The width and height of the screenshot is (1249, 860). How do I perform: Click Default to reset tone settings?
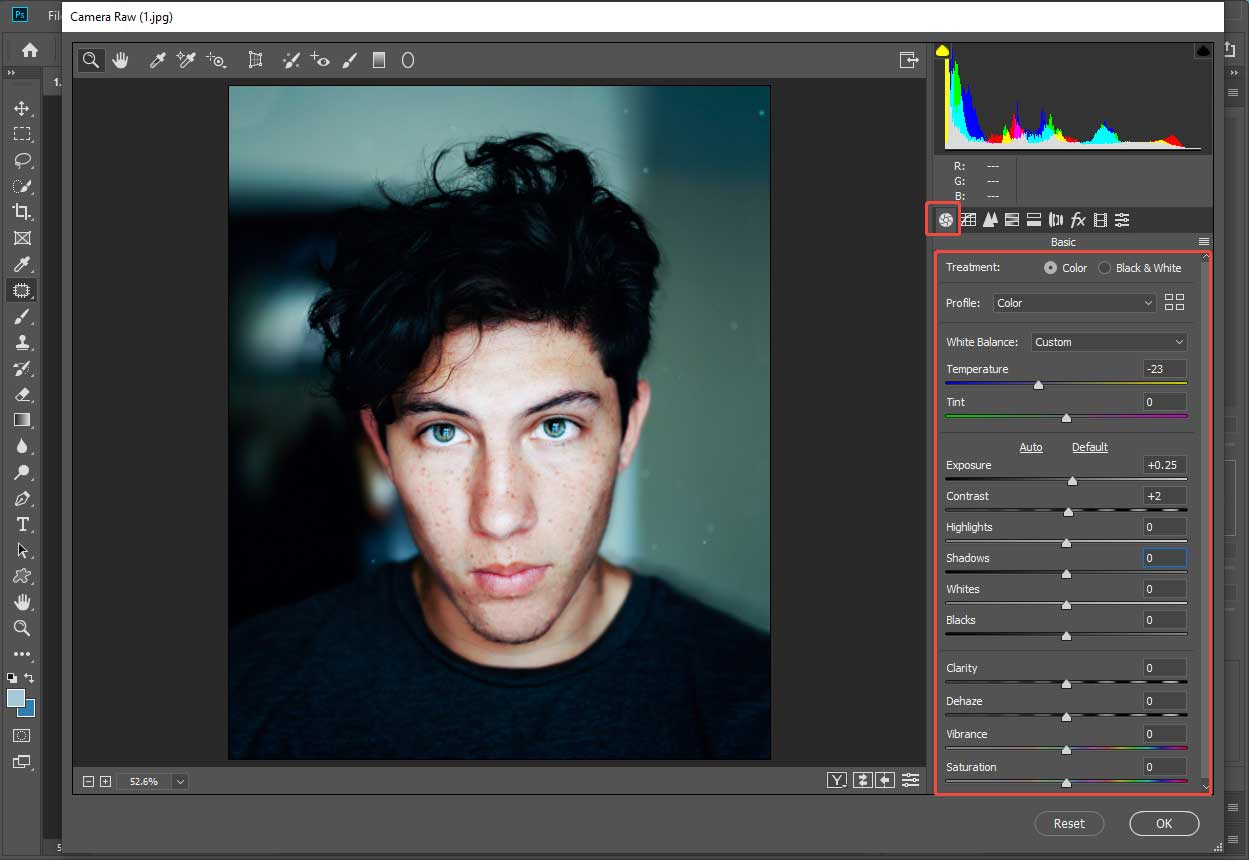[x=1089, y=447]
